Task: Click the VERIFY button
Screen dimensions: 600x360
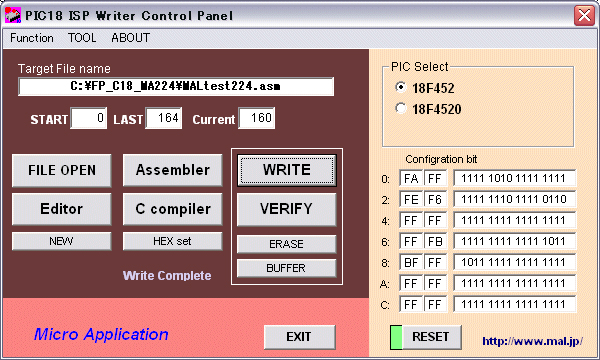Action: pos(287,209)
